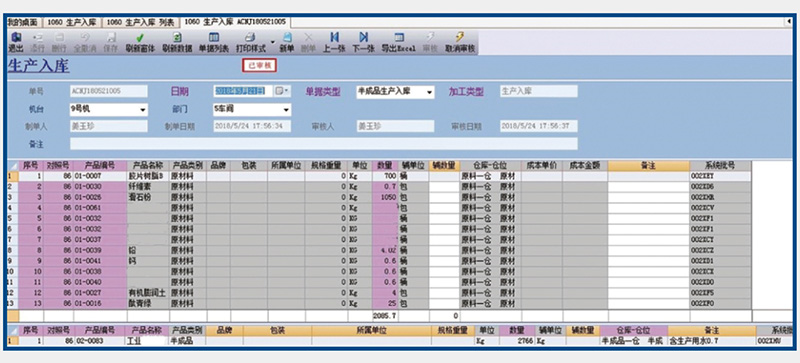This screenshot has width=800, height=363.
Task: Open the 日期 calendar picker
Action: click(x=282, y=91)
